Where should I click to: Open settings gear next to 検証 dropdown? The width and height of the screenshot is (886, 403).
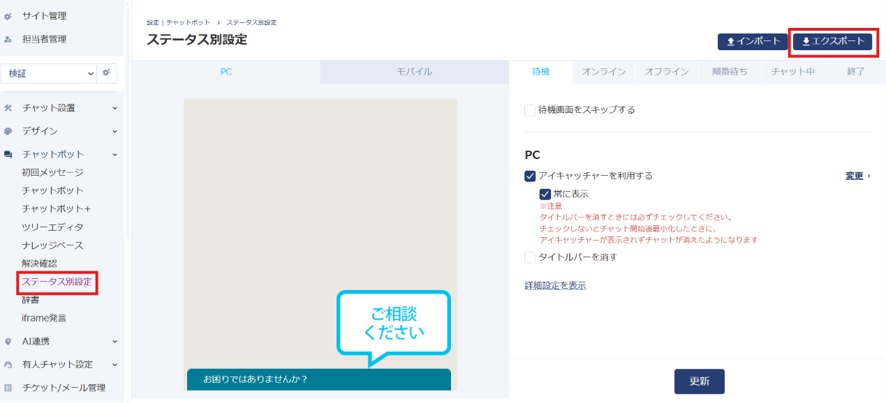pyautogui.click(x=105, y=73)
